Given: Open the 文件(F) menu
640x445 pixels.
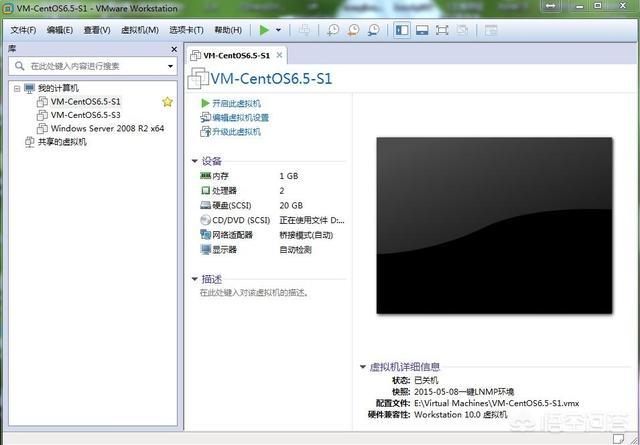Looking at the screenshot, I should (x=23, y=30).
